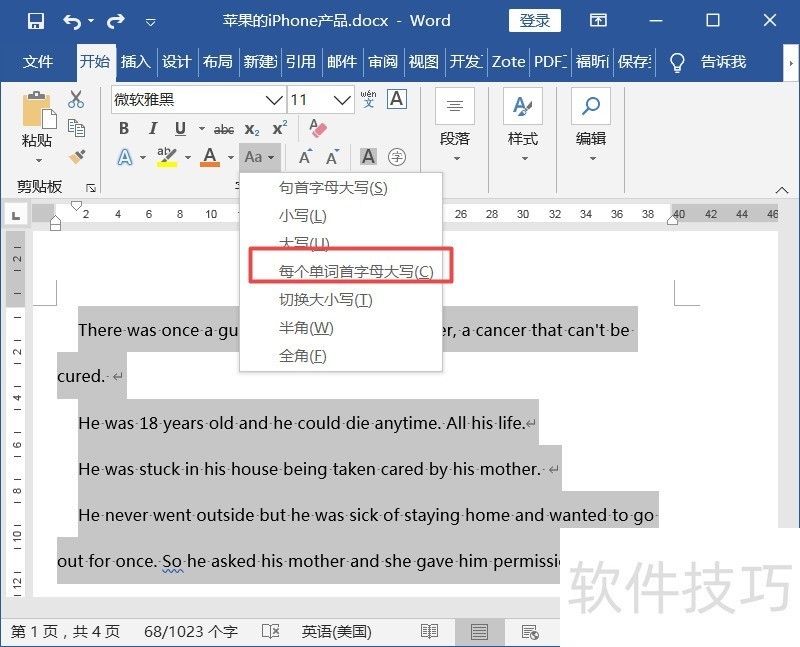This screenshot has height=647, width=800.
Task: Click the Format Painter brush icon
Action: (76, 157)
